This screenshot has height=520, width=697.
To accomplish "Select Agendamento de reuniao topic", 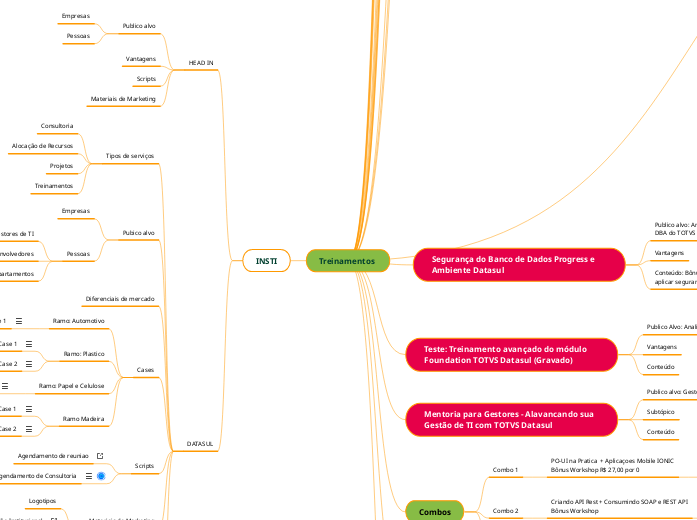I will (x=53, y=456).
